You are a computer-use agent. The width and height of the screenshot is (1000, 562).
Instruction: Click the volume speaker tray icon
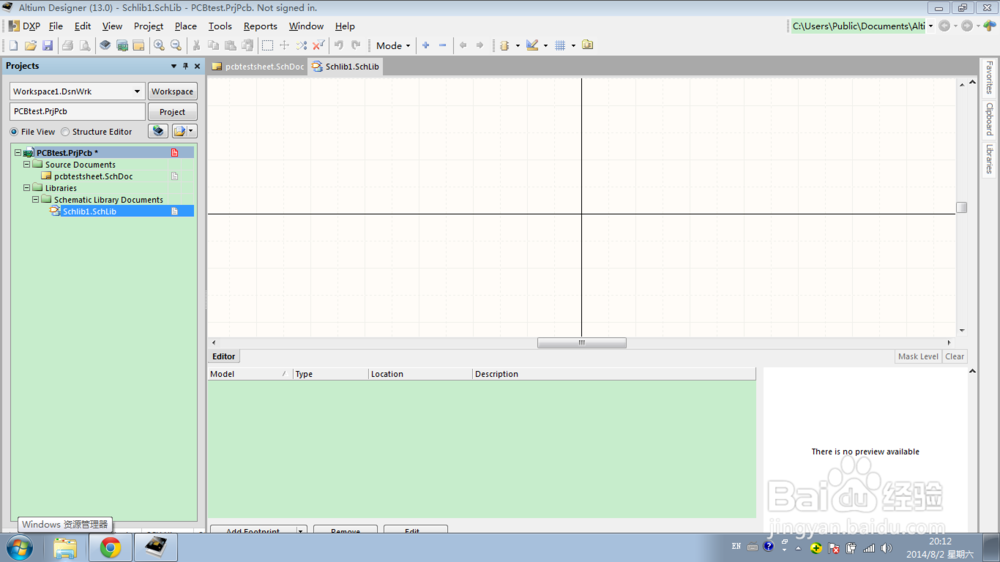pos(886,548)
